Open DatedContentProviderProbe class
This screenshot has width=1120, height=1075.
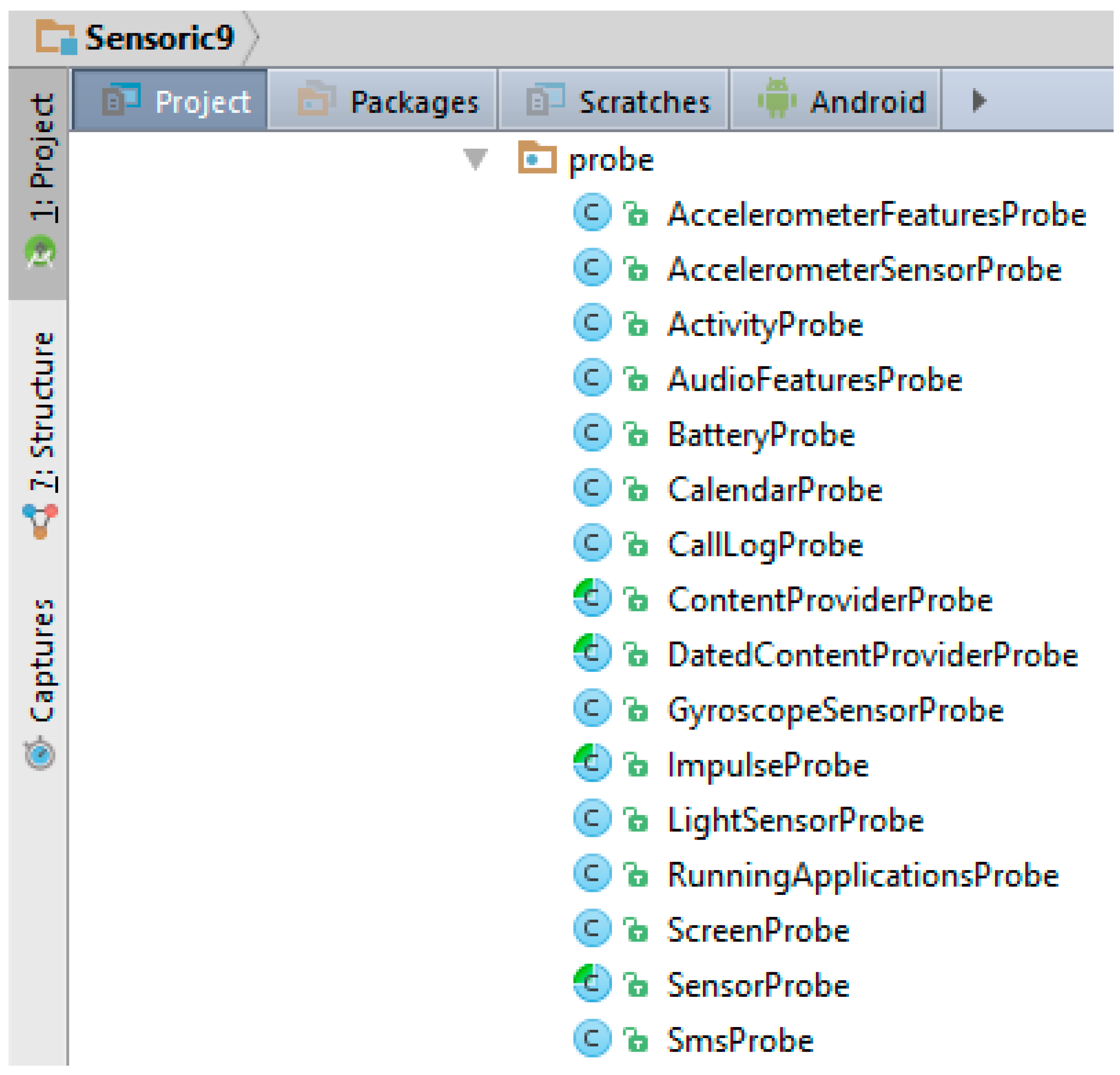pos(872,655)
